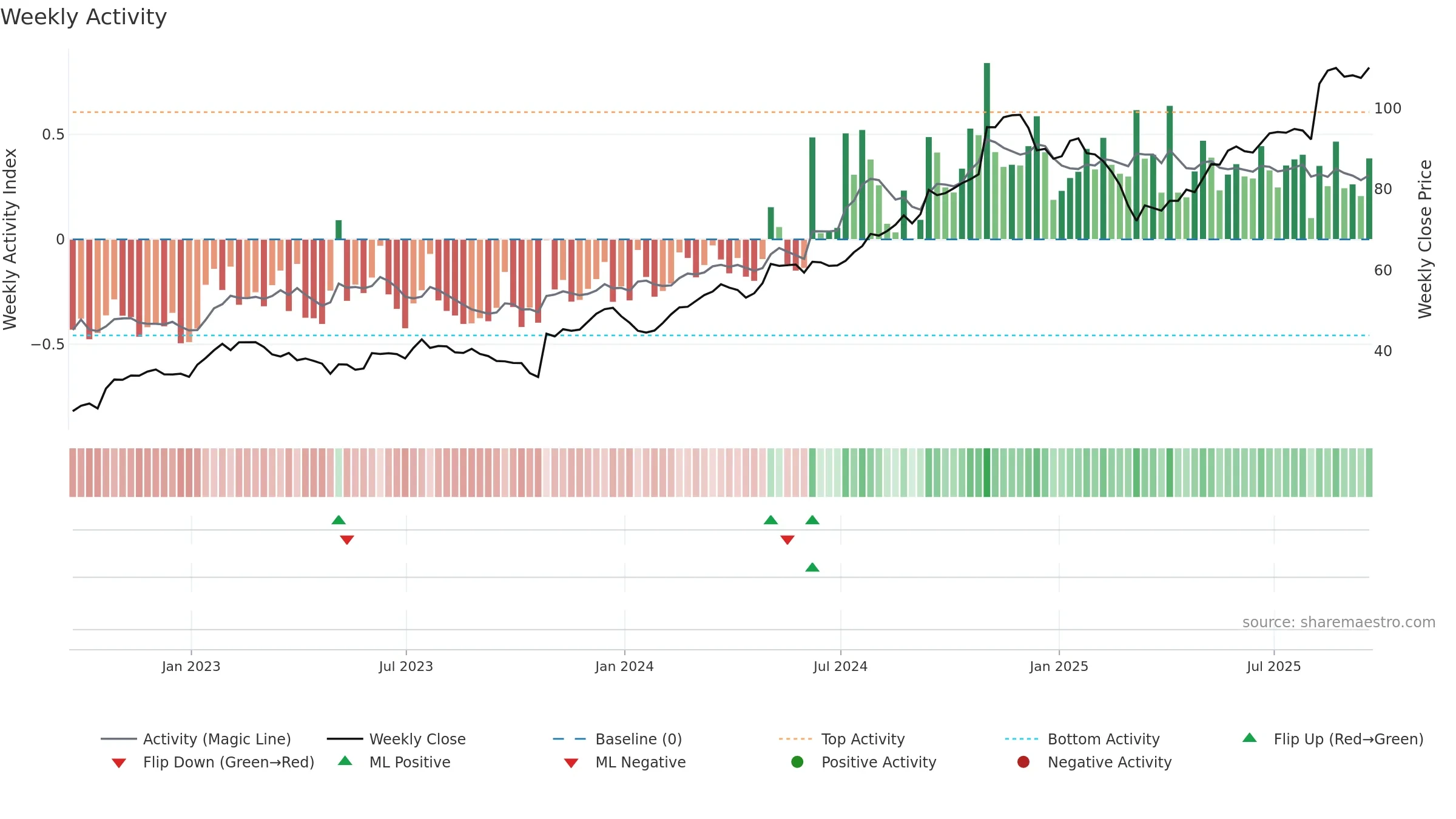The height and width of the screenshot is (819, 1456).
Task: Click the Weekly Activity chart title
Action: 84,17
